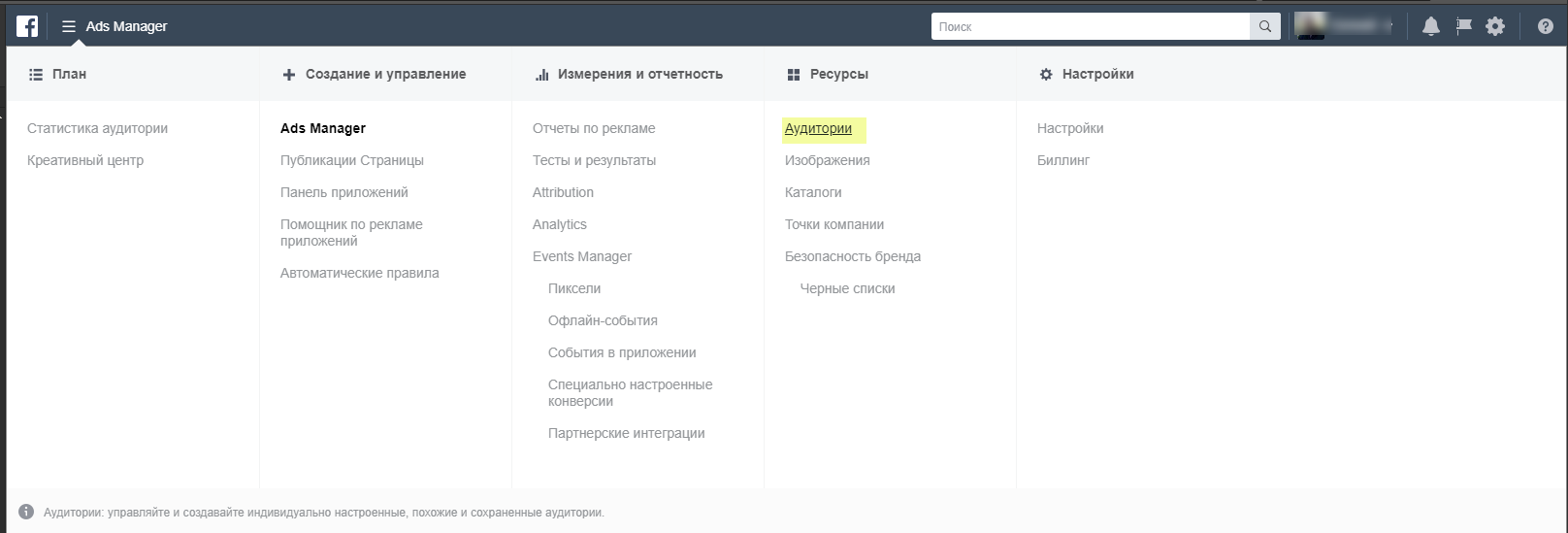Click the Facebook logo icon
1568x533 pixels.
tap(27, 26)
